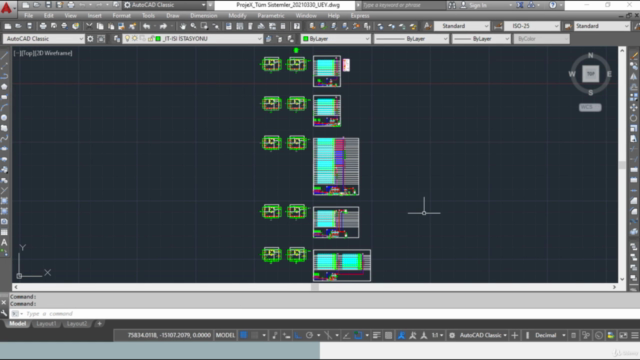This screenshot has width=640, height=360.
Task: Click the Redo arrow
Action: [163, 26]
